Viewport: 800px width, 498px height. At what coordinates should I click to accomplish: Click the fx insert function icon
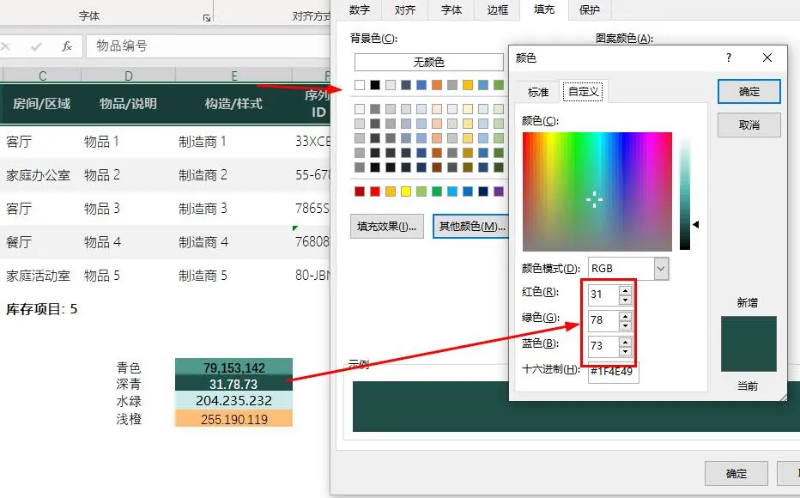(x=67, y=46)
